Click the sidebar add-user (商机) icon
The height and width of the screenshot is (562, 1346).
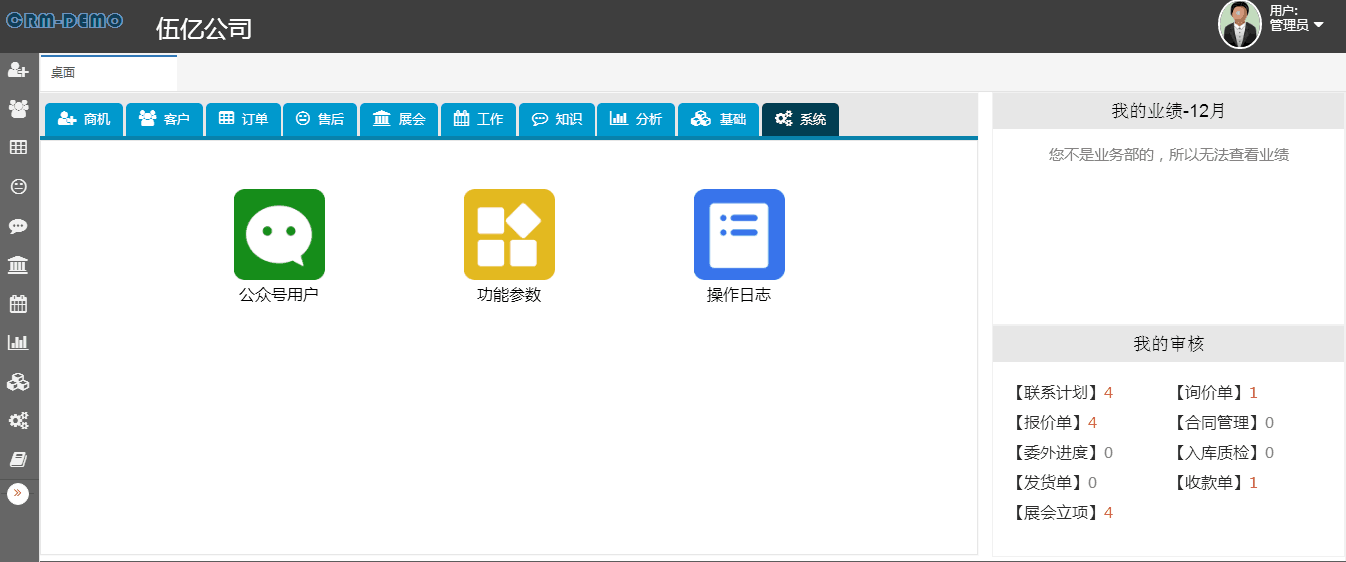(18, 70)
